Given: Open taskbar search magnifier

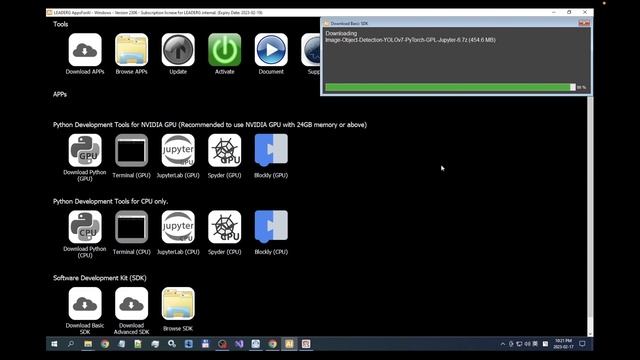Looking at the screenshot, I should 71,344.
